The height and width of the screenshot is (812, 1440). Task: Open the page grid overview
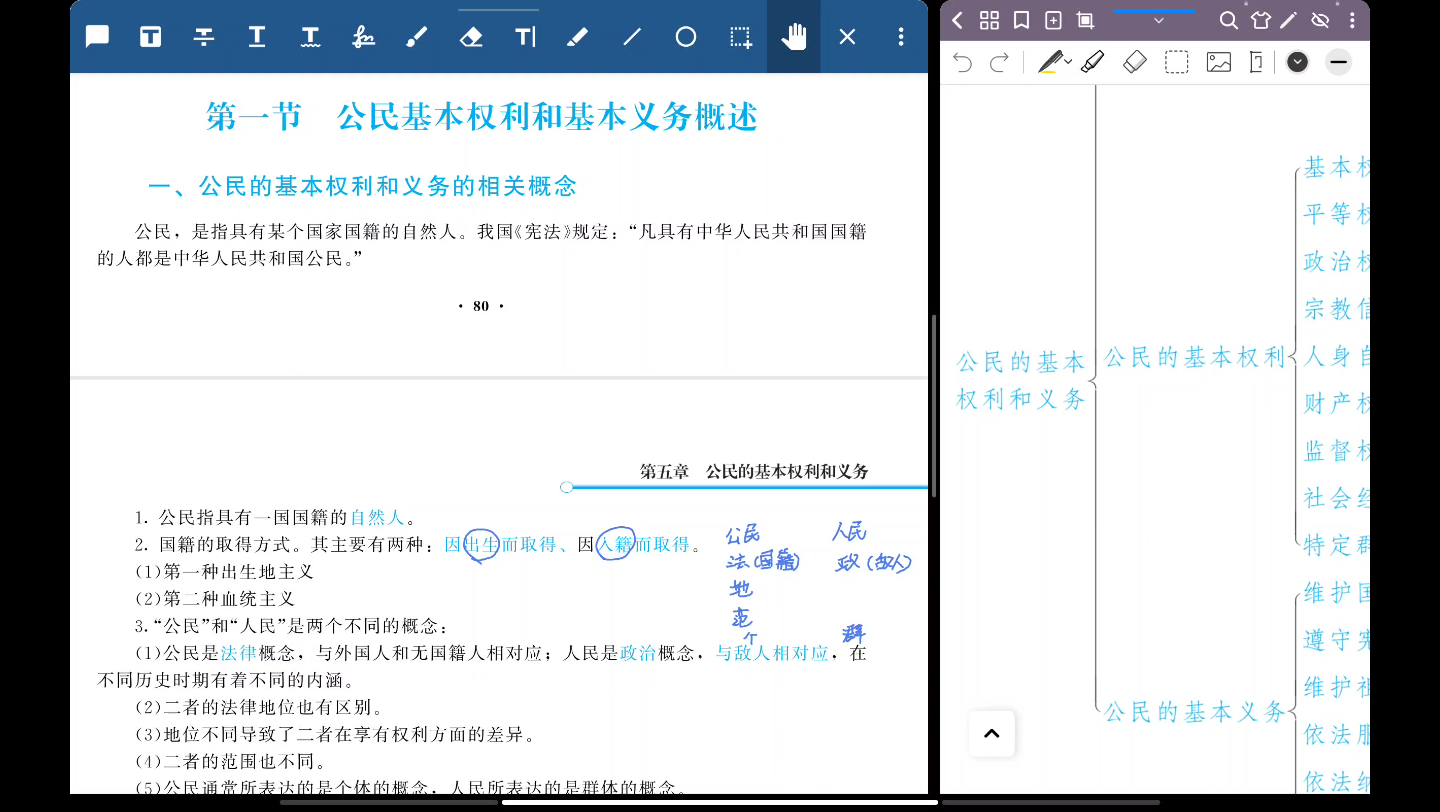coord(989,20)
